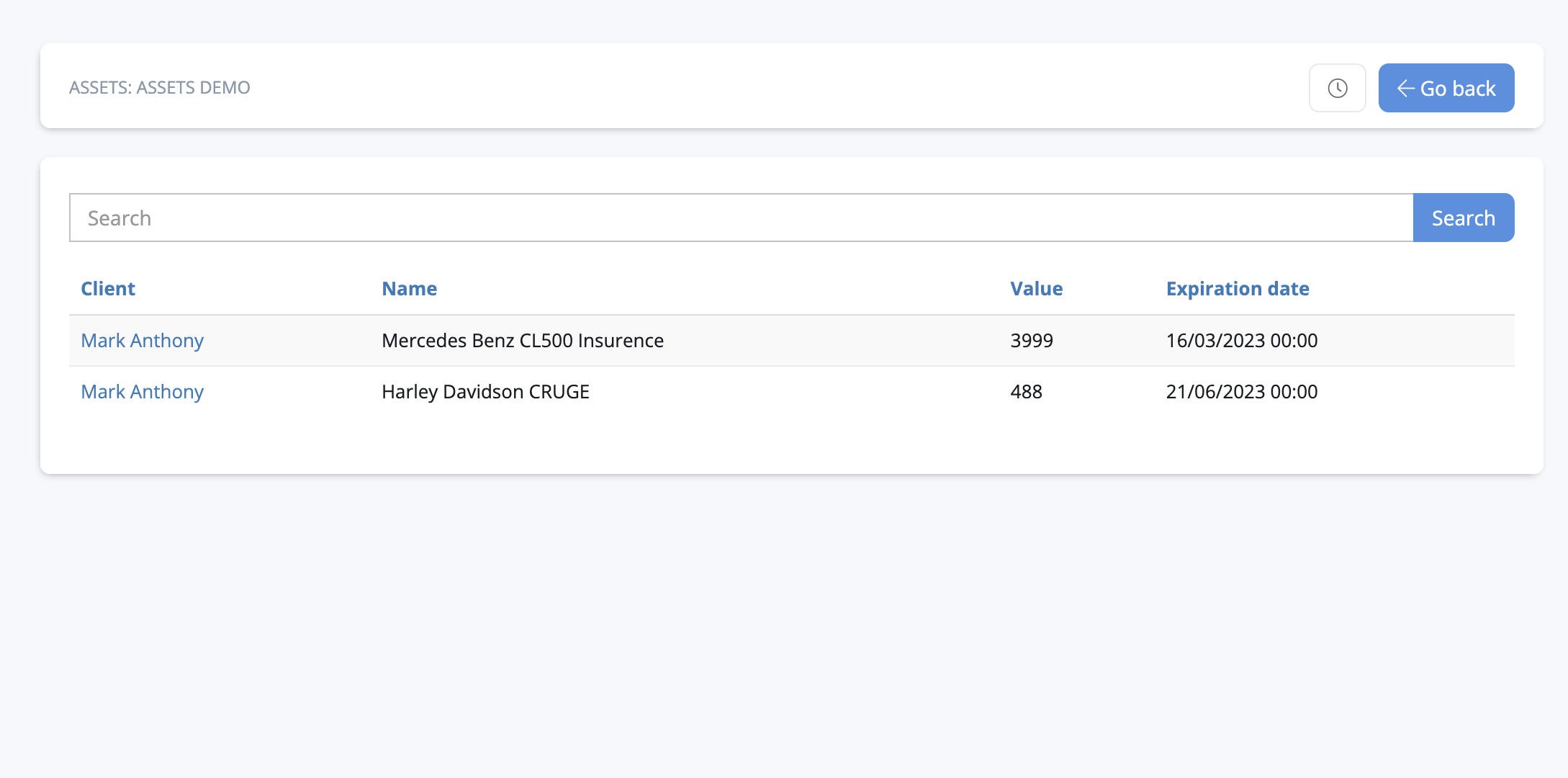Open Mark Anthony link in first row
This screenshot has height=778, width=1568.
[142, 340]
